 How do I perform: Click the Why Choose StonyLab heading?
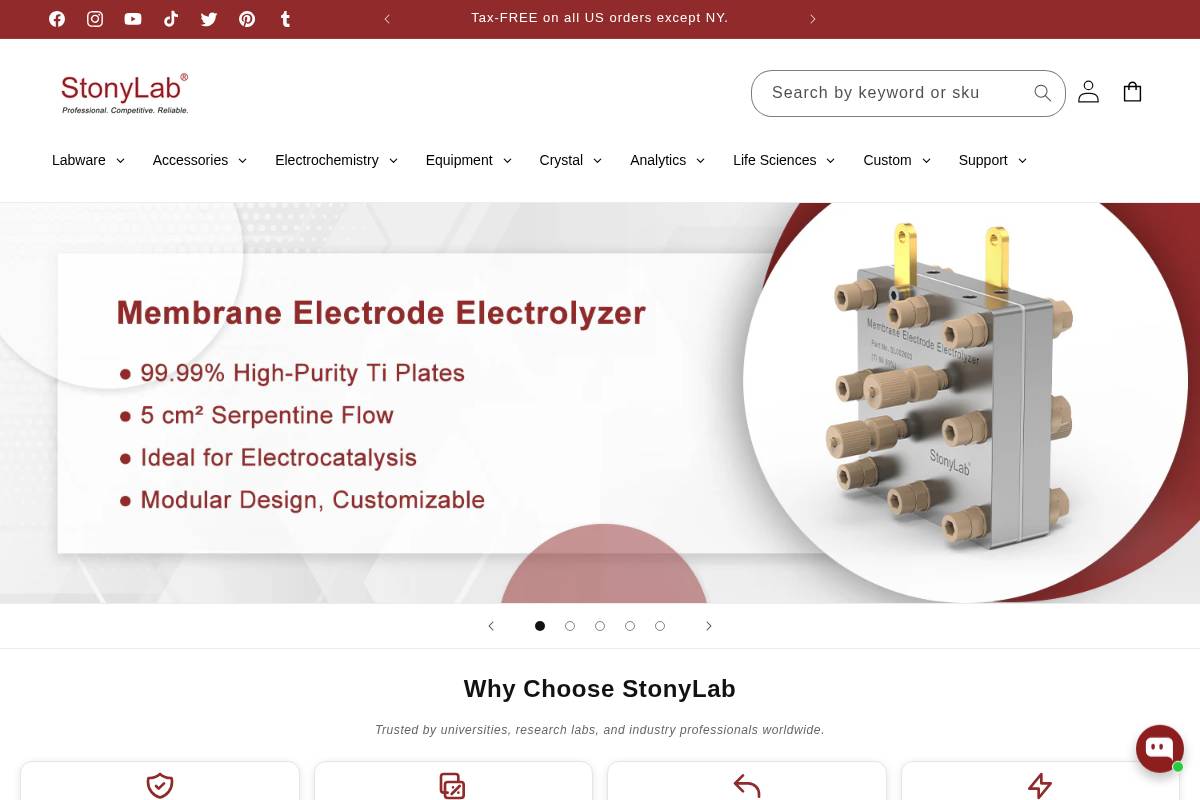600,689
